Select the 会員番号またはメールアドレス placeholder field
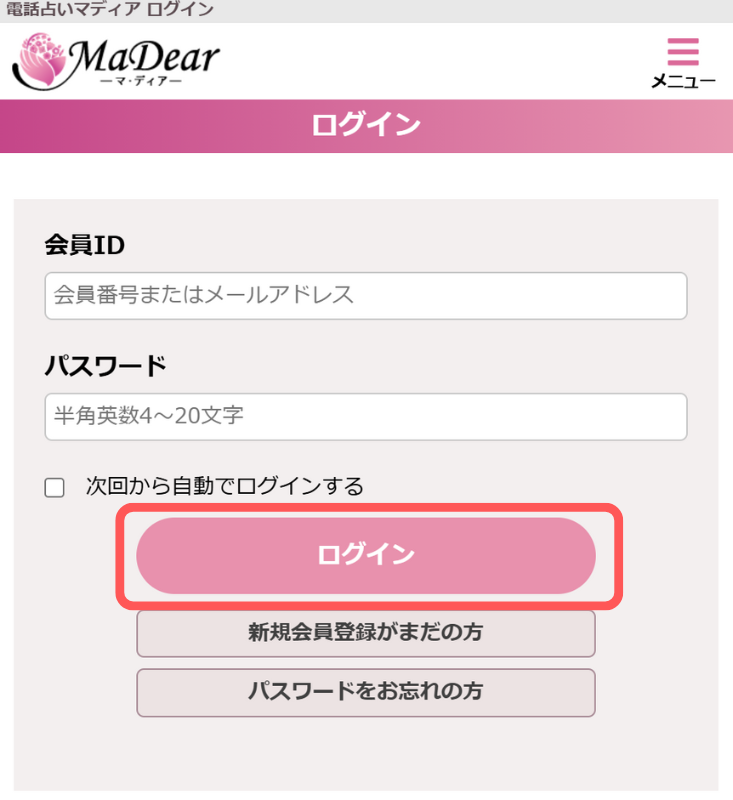The image size is (733, 800). tap(366, 296)
